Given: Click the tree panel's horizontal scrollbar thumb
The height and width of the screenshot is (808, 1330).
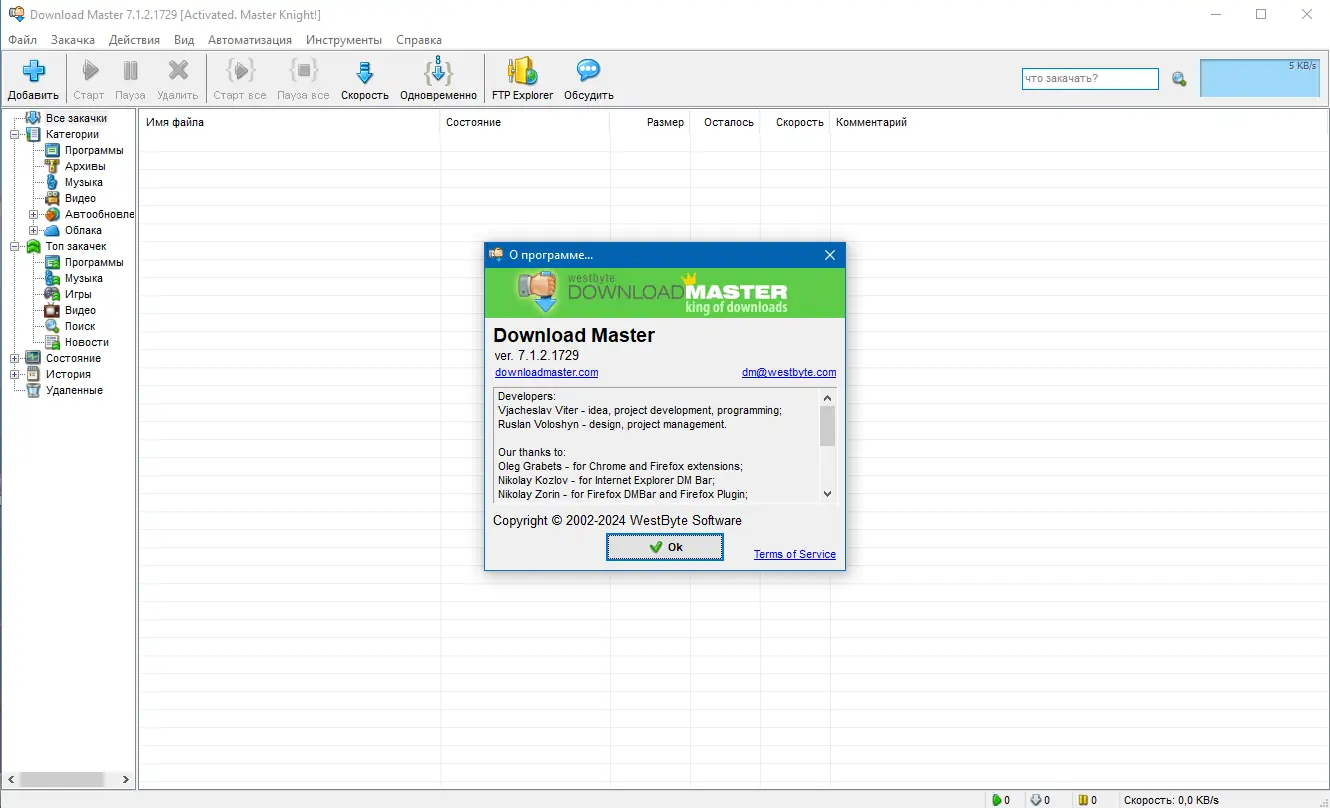Looking at the screenshot, I should [x=62, y=779].
